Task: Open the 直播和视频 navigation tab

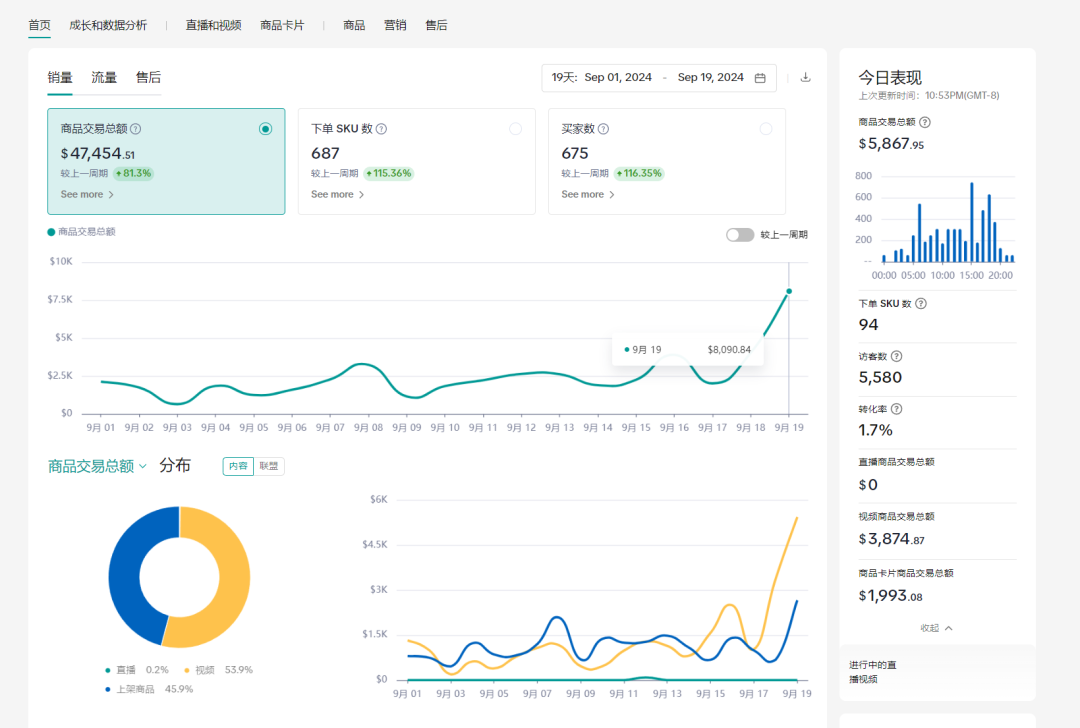Action: coord(214,25)
